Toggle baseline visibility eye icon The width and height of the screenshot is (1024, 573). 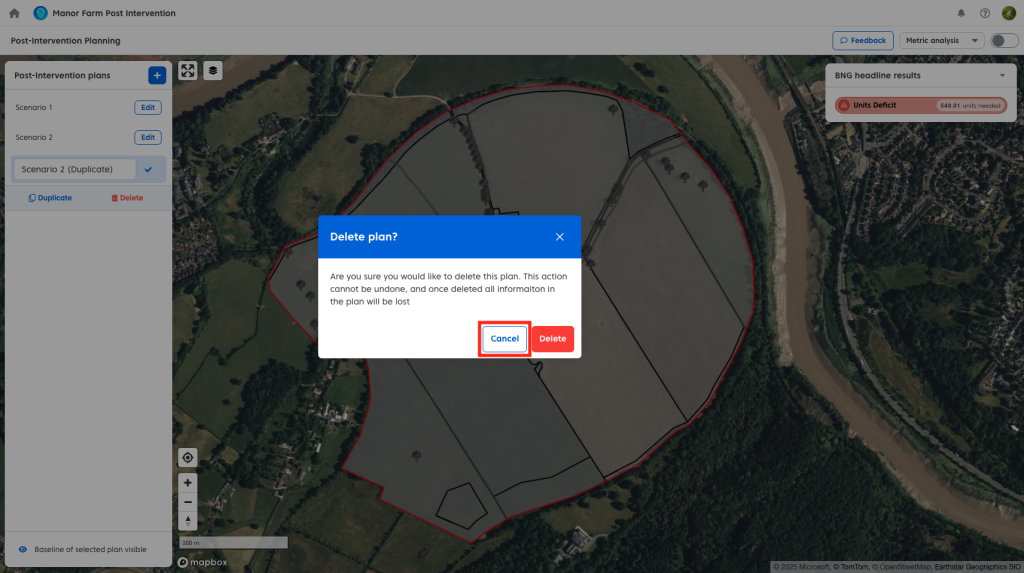22,549
